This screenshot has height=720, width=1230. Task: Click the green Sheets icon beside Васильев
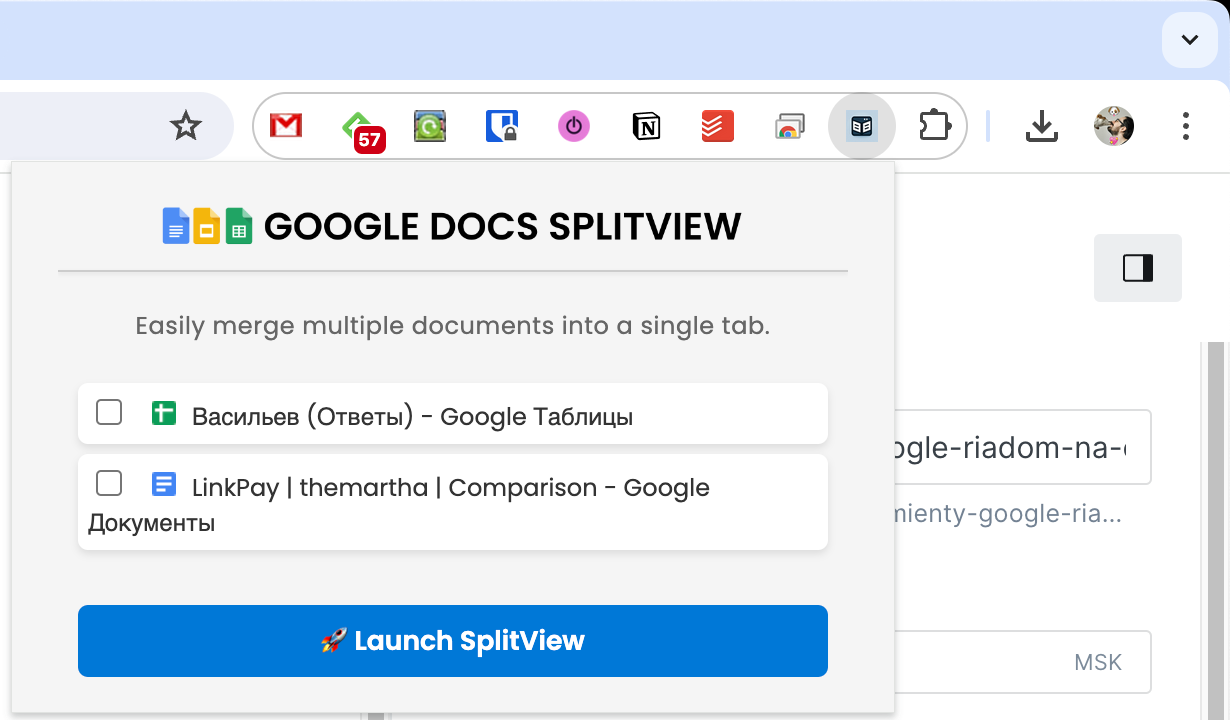tap(164, 412)
